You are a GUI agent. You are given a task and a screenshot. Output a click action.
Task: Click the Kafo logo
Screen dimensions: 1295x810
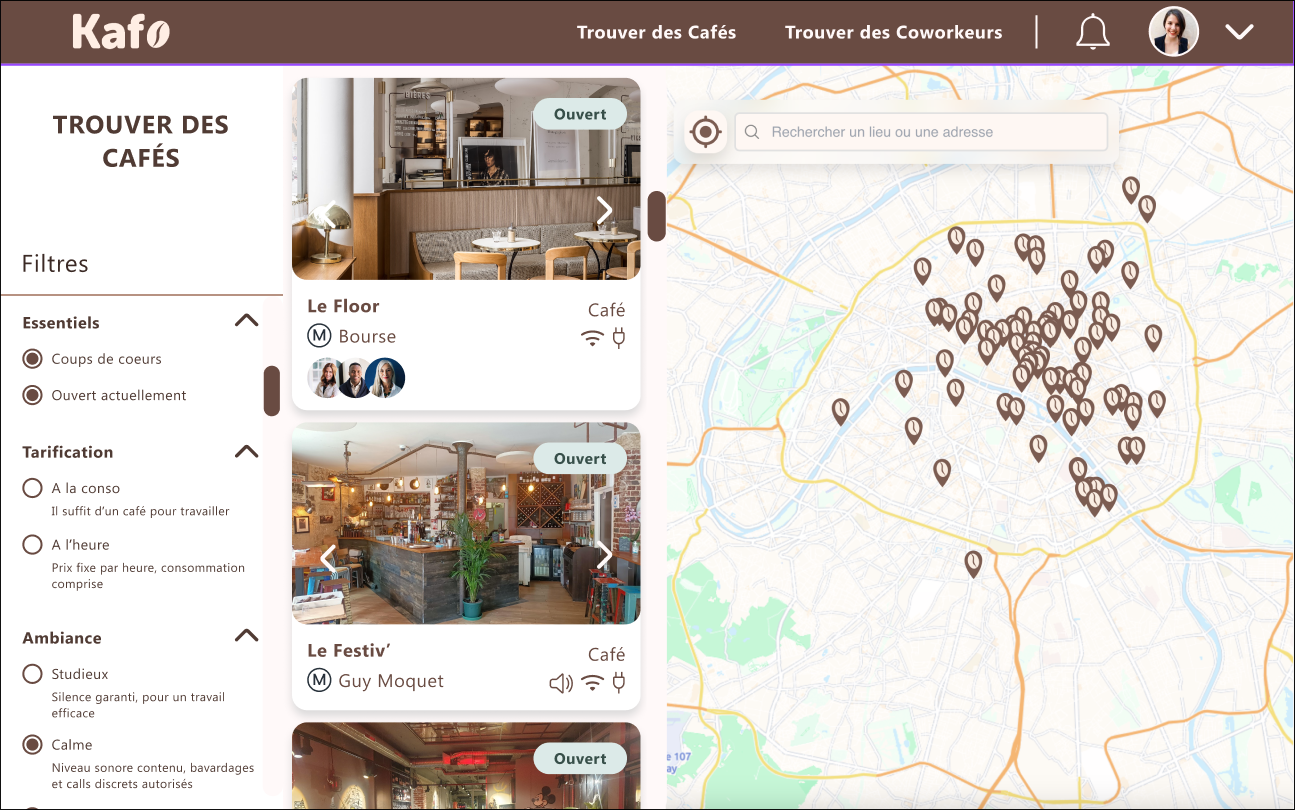[x=121, y=32]
